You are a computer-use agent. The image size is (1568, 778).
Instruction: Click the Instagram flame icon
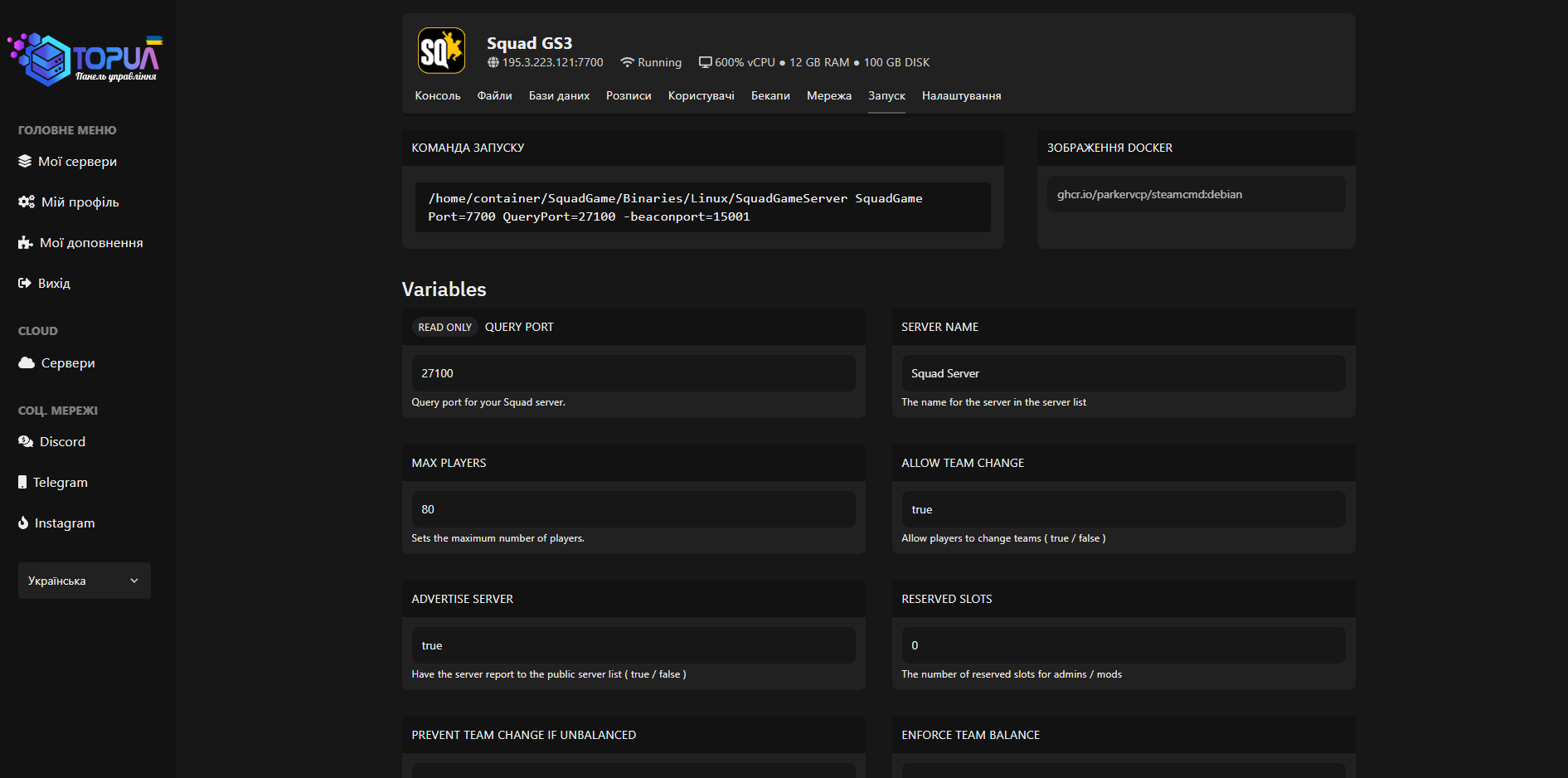point(23,523)
